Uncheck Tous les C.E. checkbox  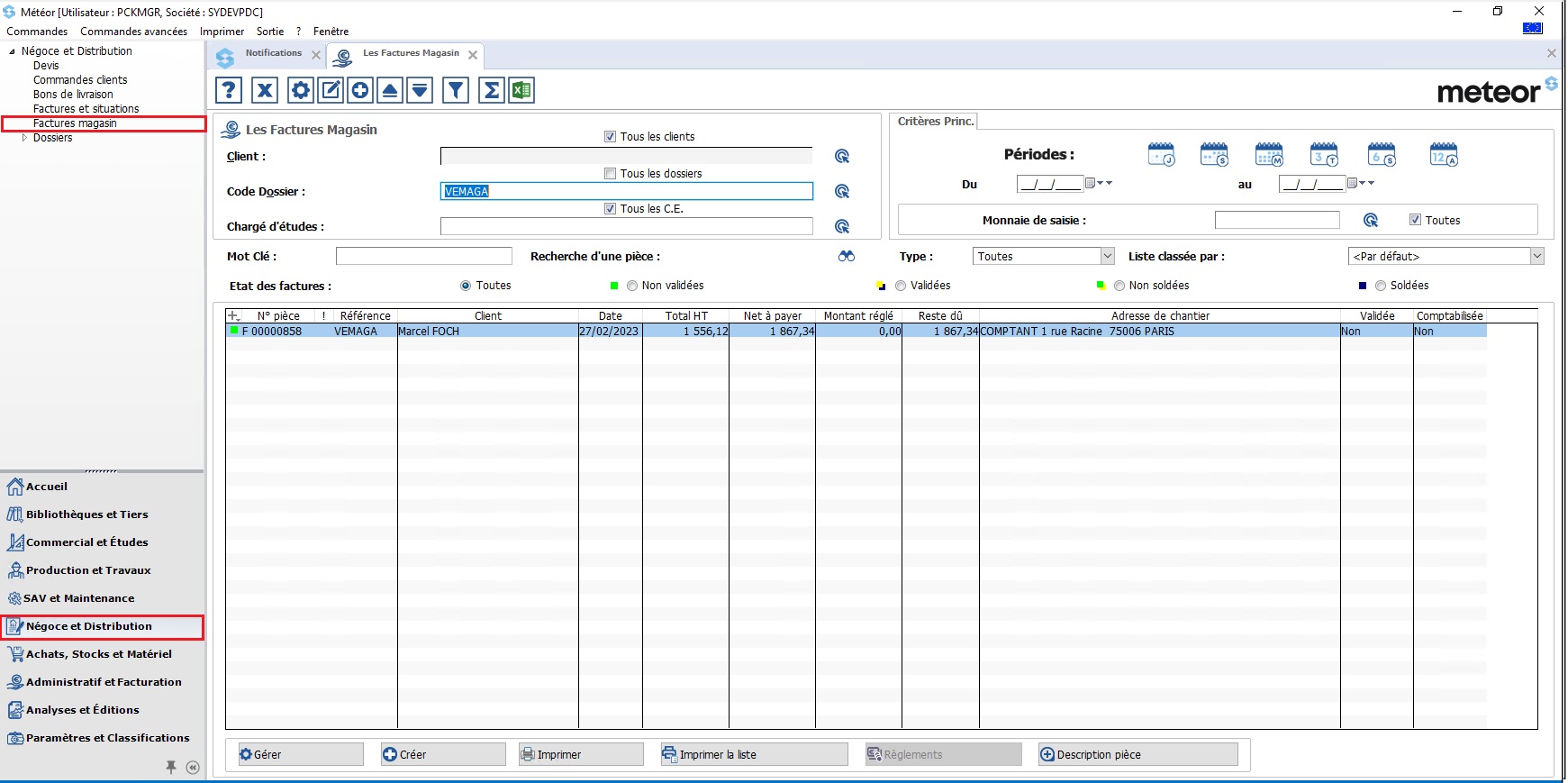(611, 209)
